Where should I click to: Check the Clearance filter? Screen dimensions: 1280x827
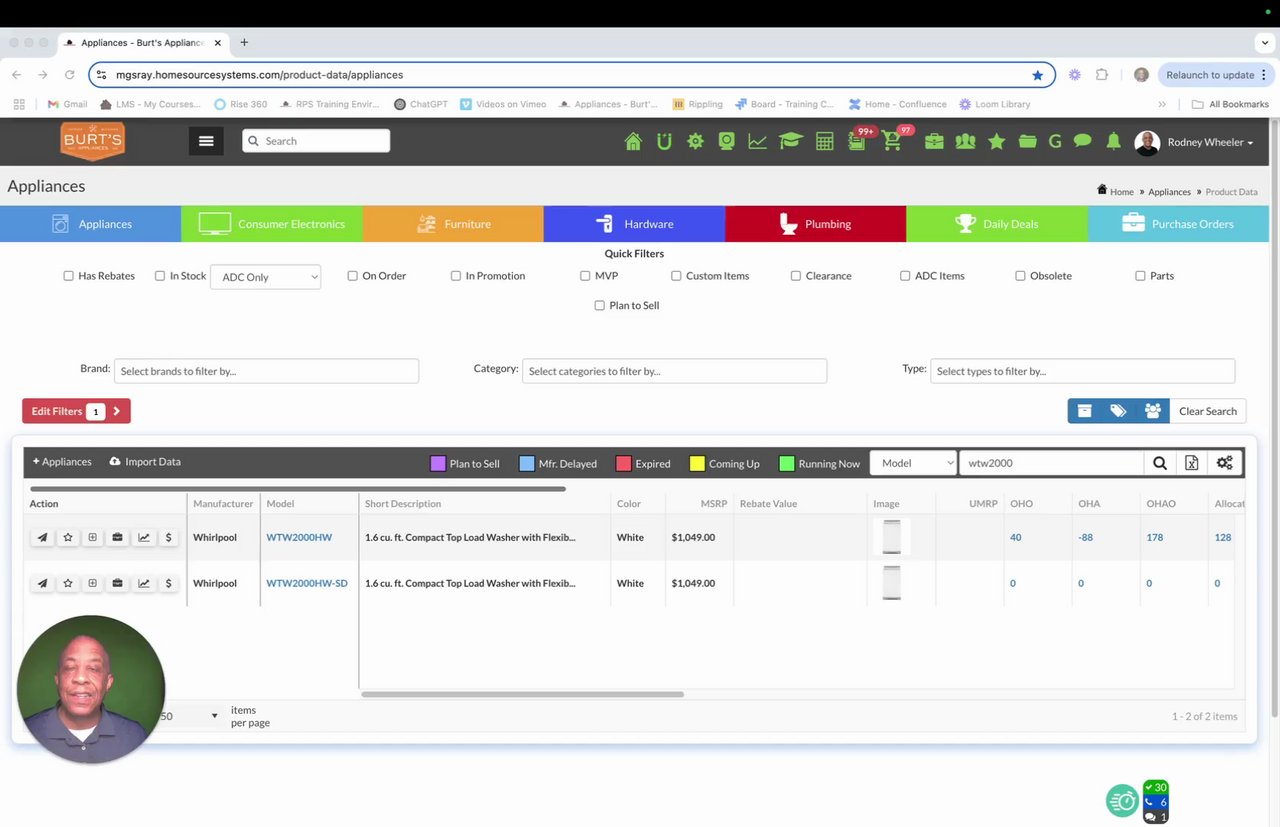pyautogui.click(x=796, y=276)
